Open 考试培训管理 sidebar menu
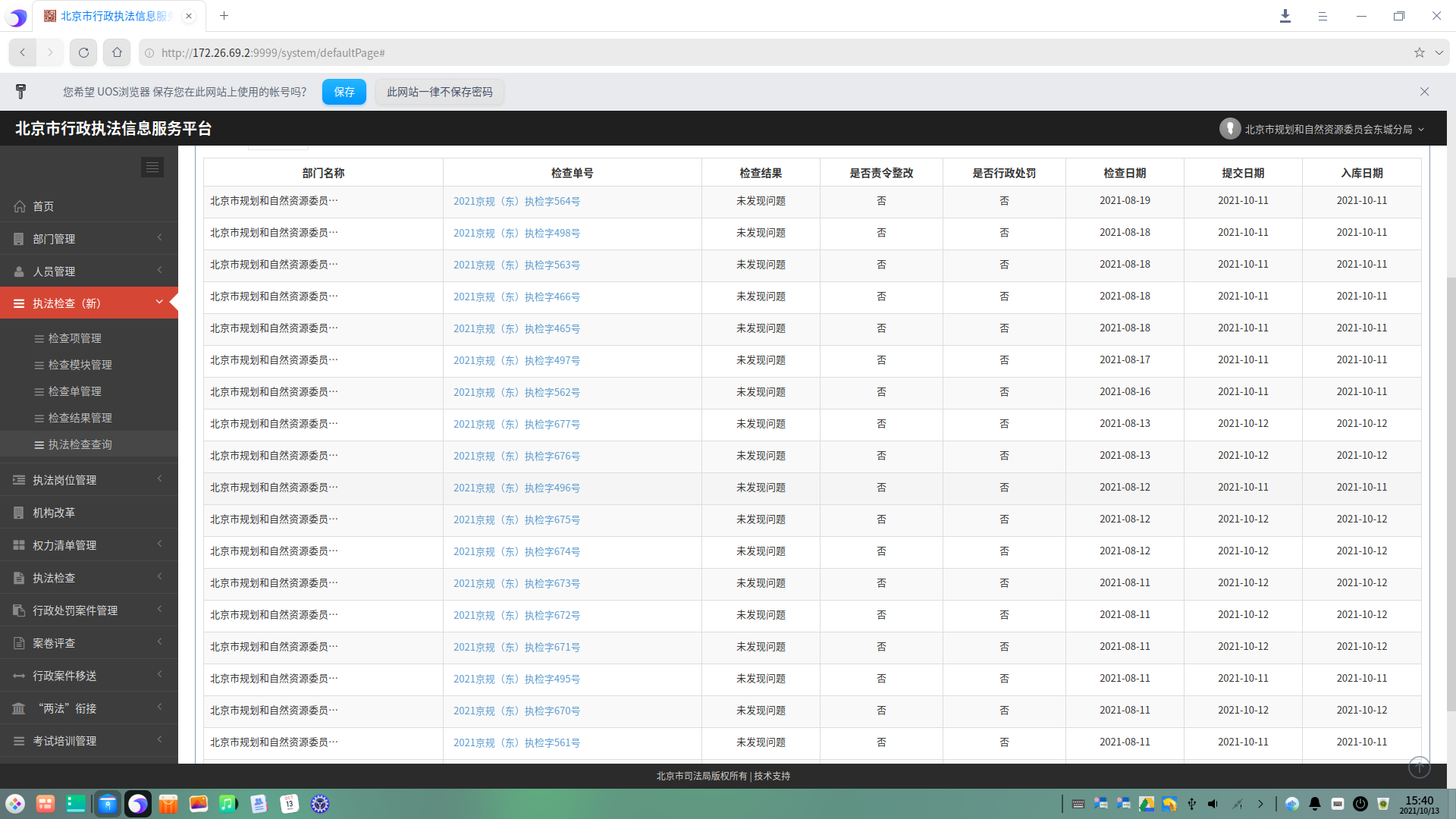1456x819 pixels. point(89,741)
